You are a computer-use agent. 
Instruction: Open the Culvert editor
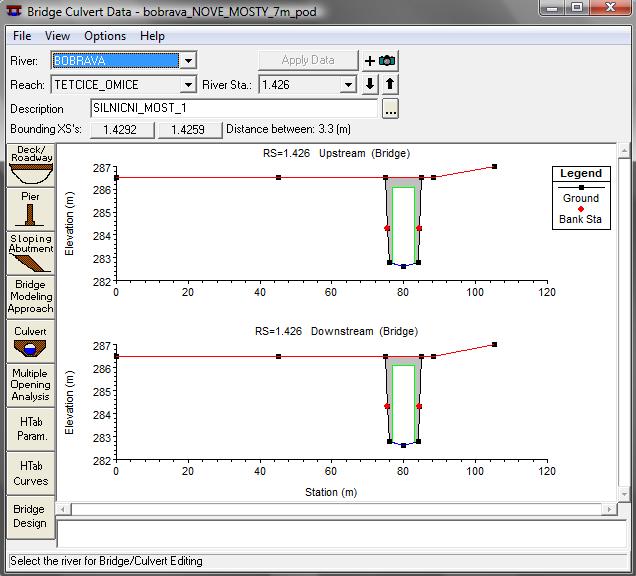click(x=31, y=342)
